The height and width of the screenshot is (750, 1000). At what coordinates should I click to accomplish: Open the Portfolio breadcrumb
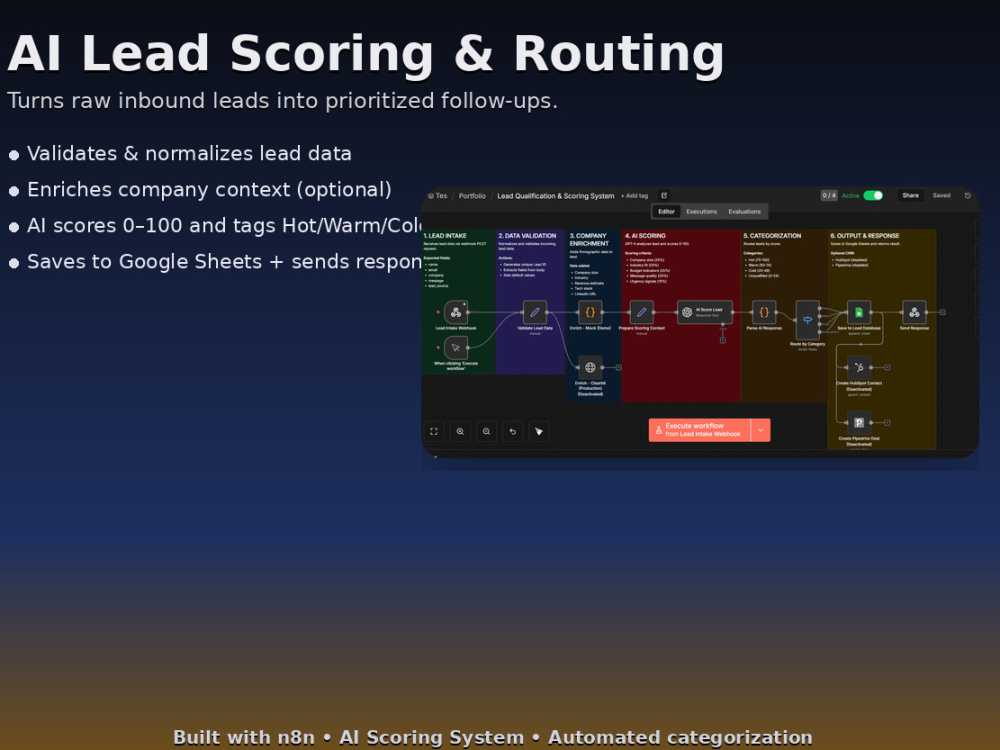click(x=472, y=196)
